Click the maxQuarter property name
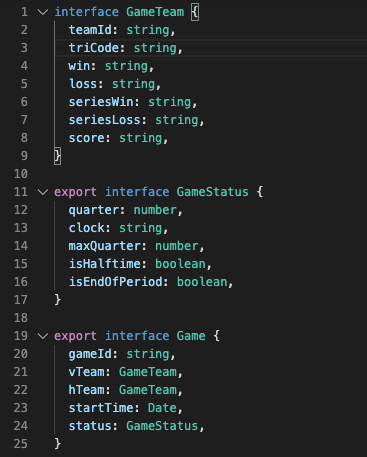Image resolution: width=367 pixels, height=457 pixels. [x=104, y=246]
